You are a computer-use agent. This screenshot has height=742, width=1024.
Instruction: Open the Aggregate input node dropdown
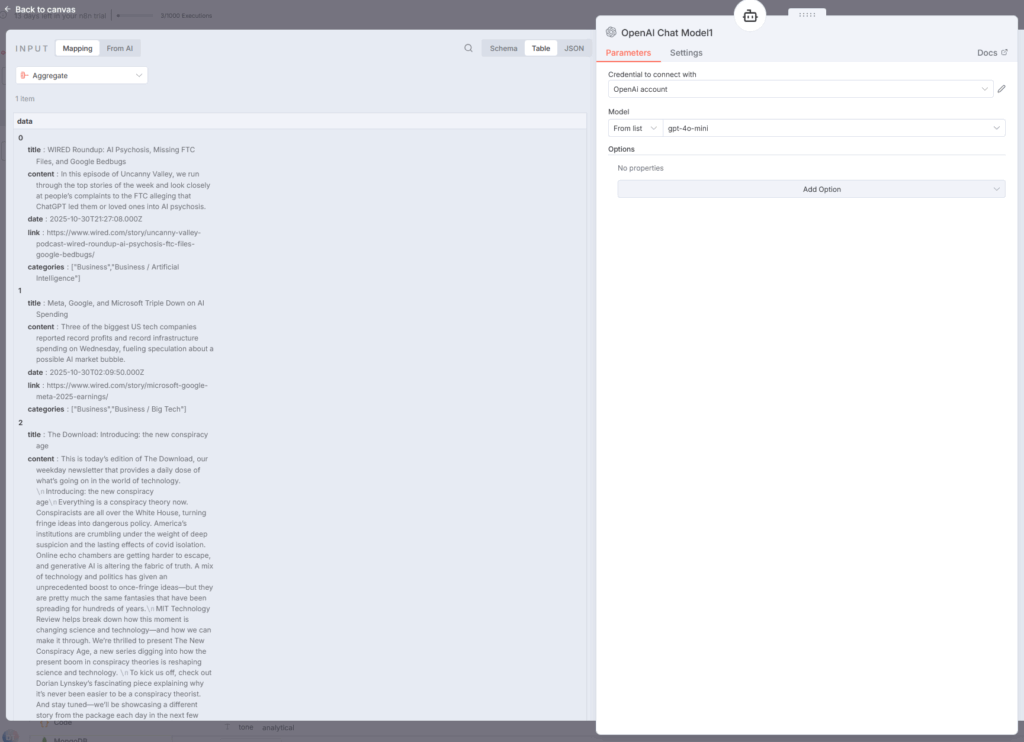82,75
